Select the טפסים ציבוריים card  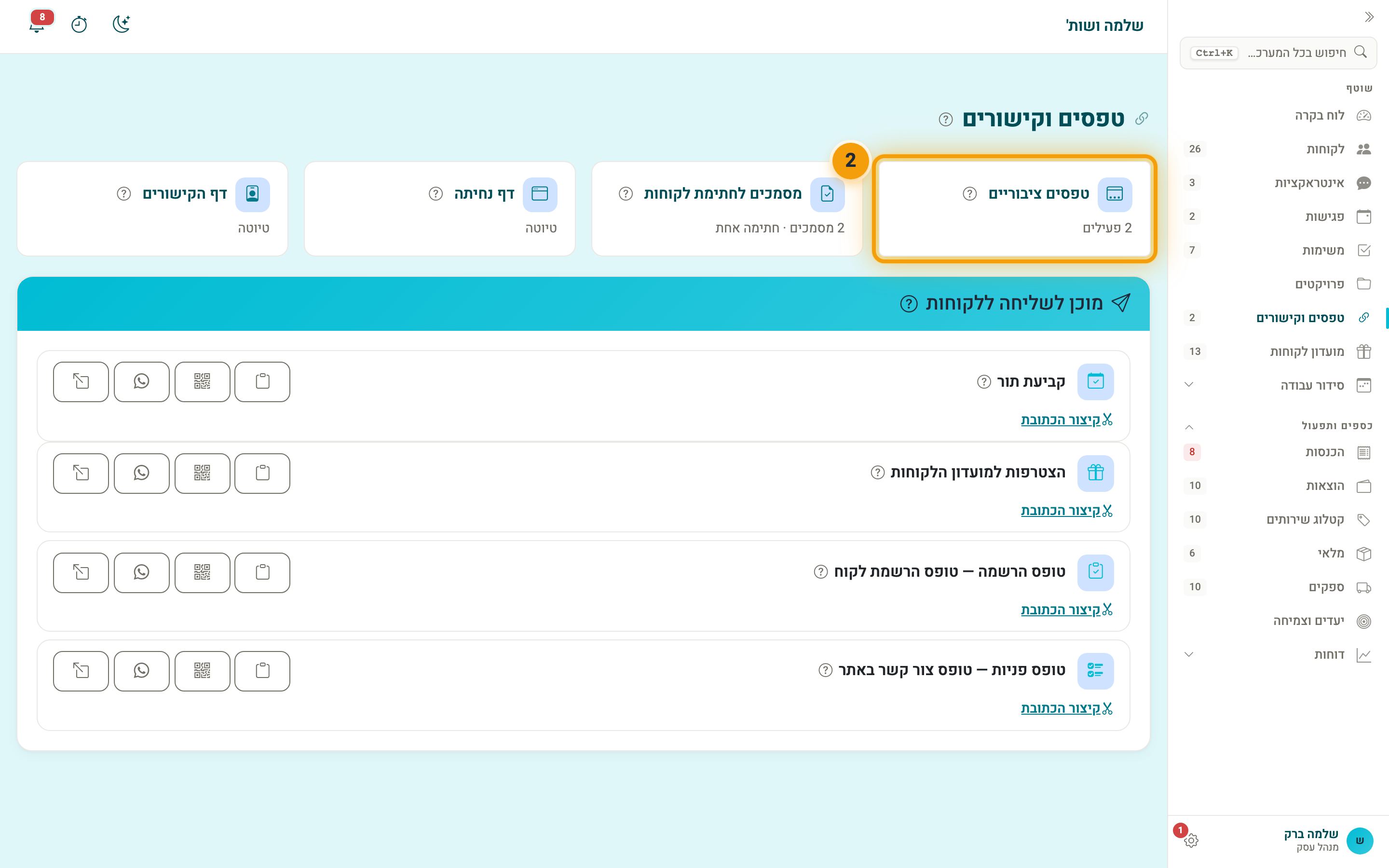[x=1014, y=209]
